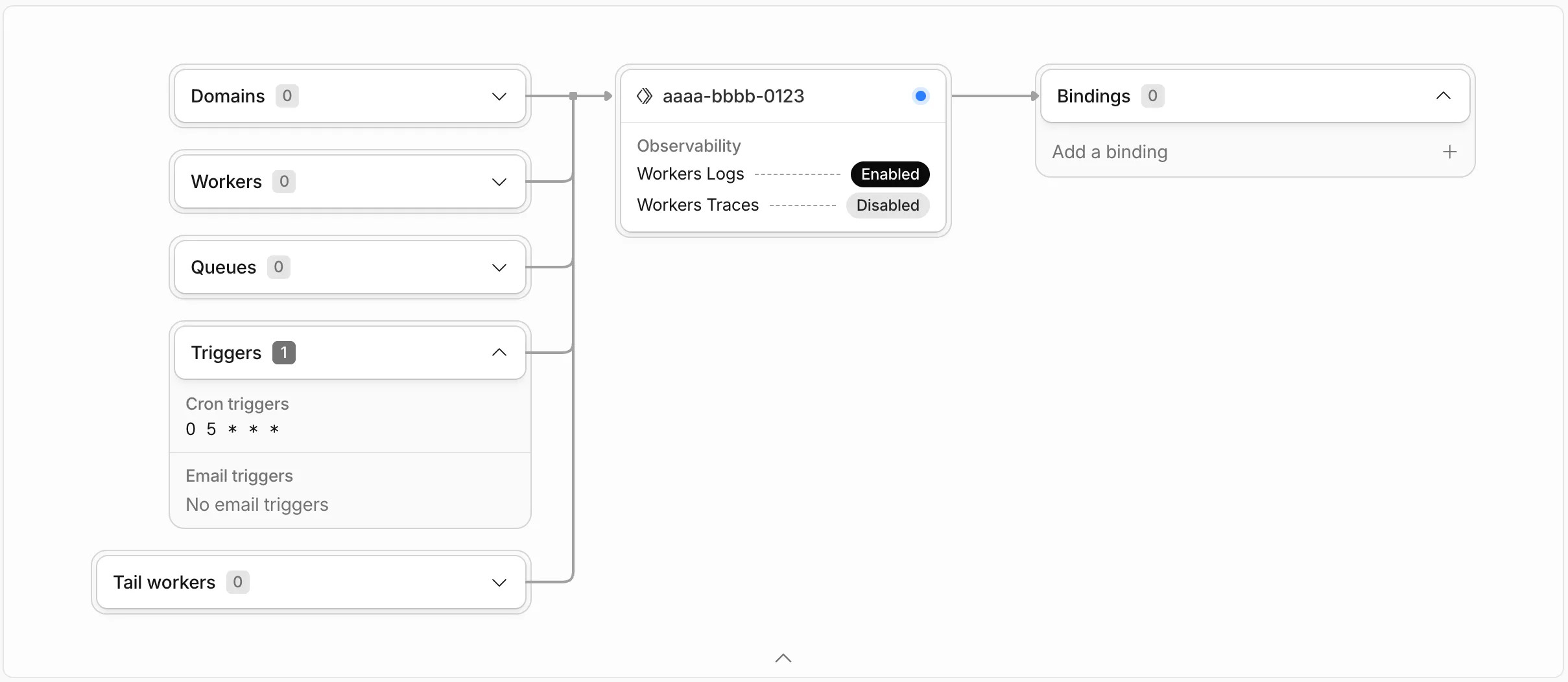Click the Triggers count badge 1
This screenshot has height=682, width=1568.
click(283, 353)
